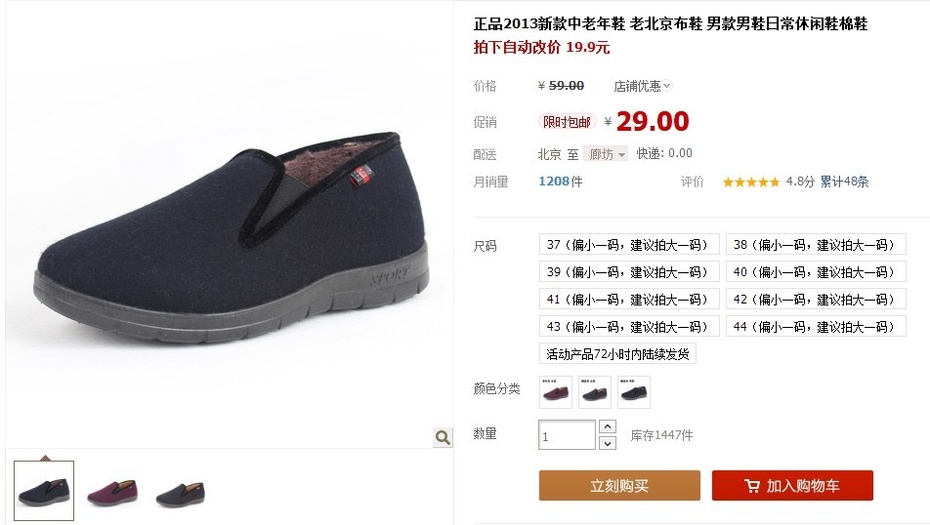Increase quantity with the up arrow

pyautogui.click(x=607, y=427)
